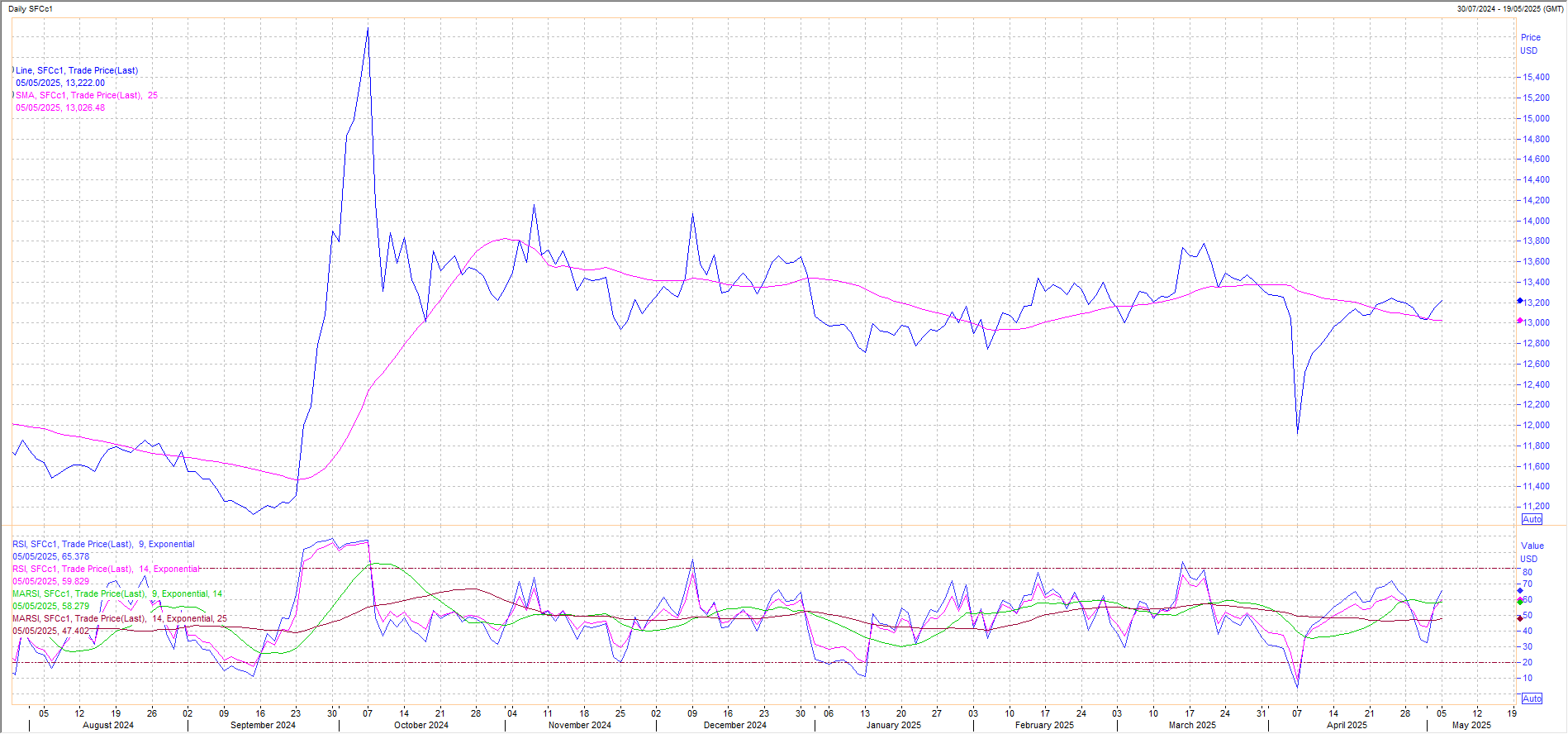The width and height of the screenshot is (1568, 734).
Task: Click the '05/05/2025, 13,222.00' legend value
Action: (60, 83)
